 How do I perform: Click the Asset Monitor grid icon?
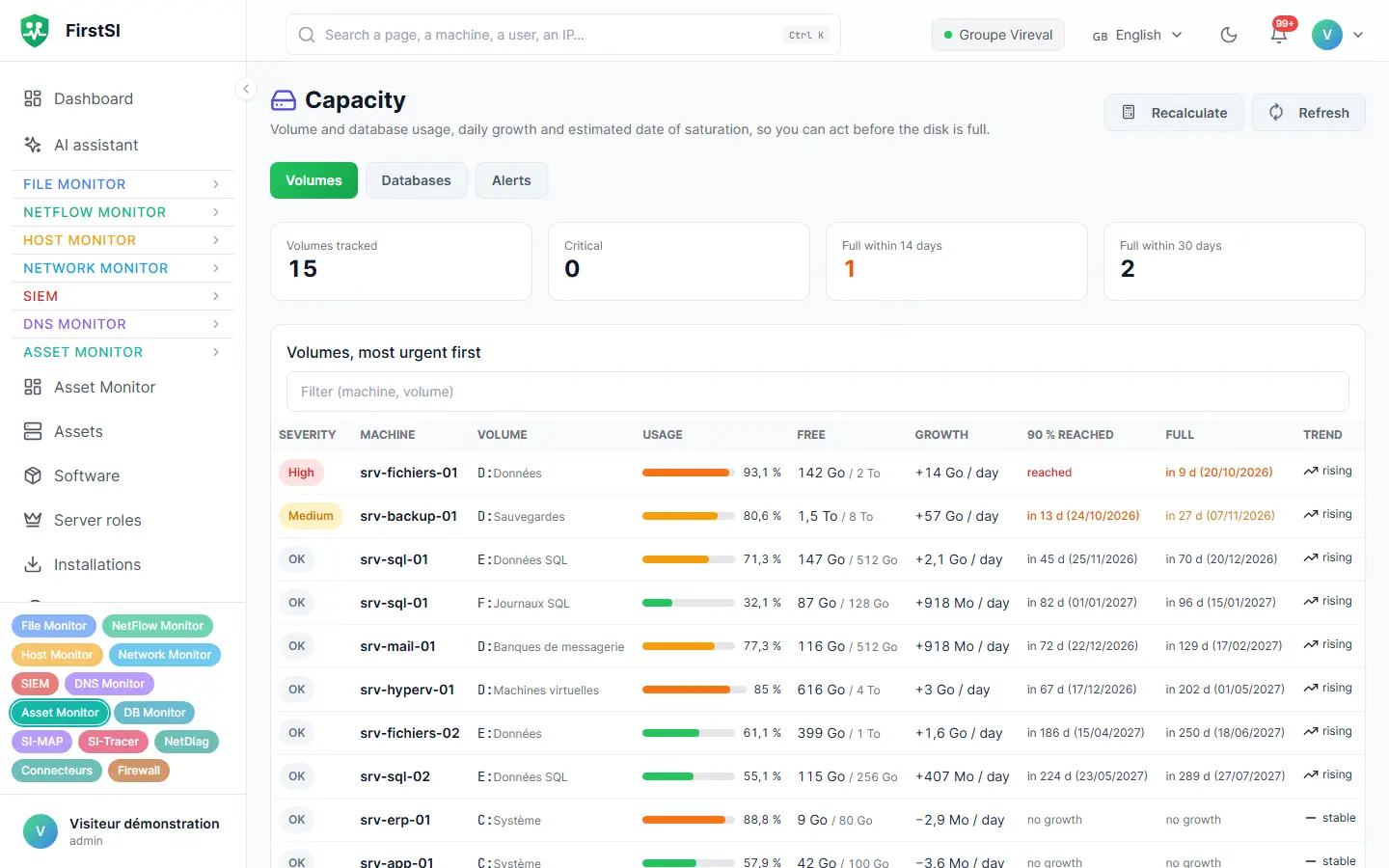[x=33, y=387]
